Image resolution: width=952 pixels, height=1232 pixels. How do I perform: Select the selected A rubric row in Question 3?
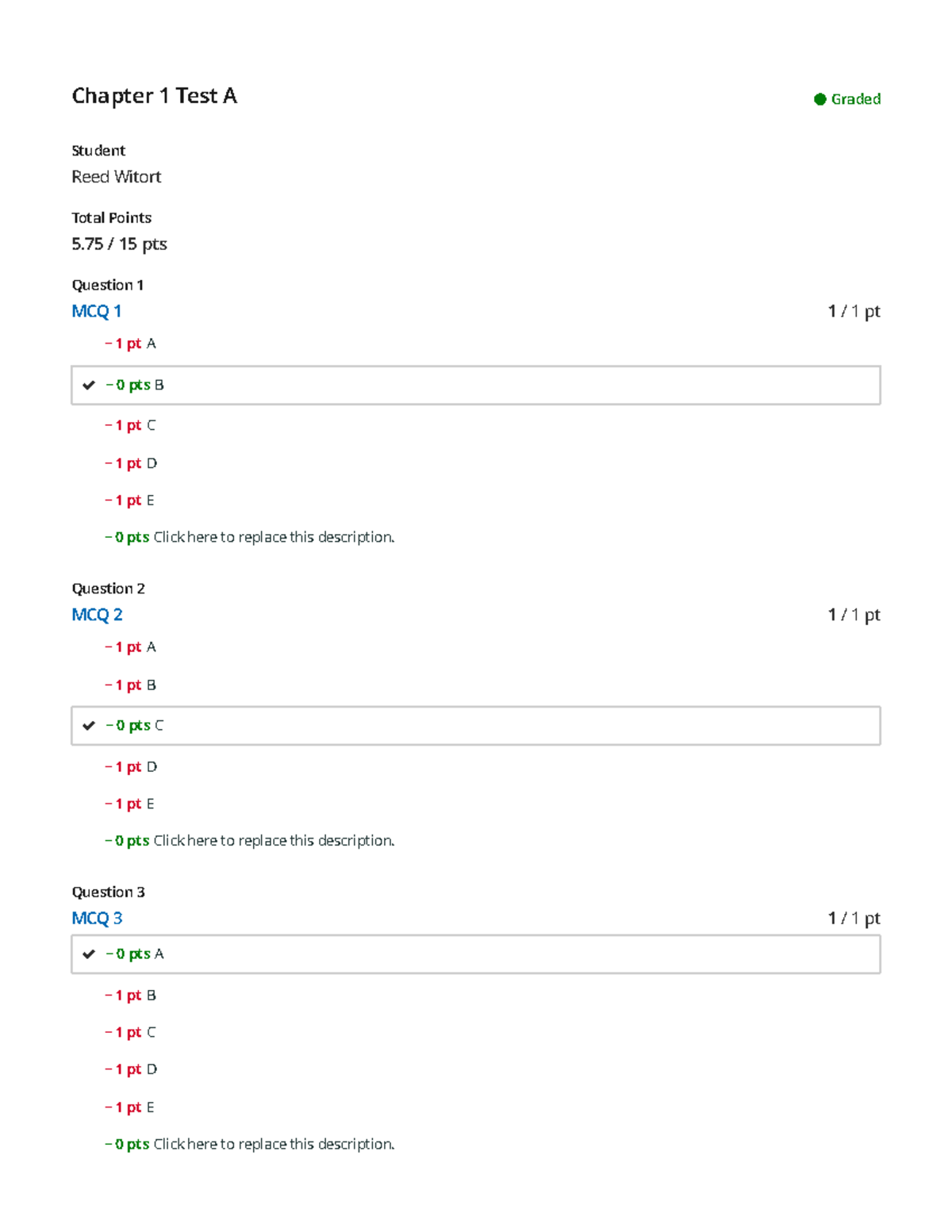pos(476,954)
